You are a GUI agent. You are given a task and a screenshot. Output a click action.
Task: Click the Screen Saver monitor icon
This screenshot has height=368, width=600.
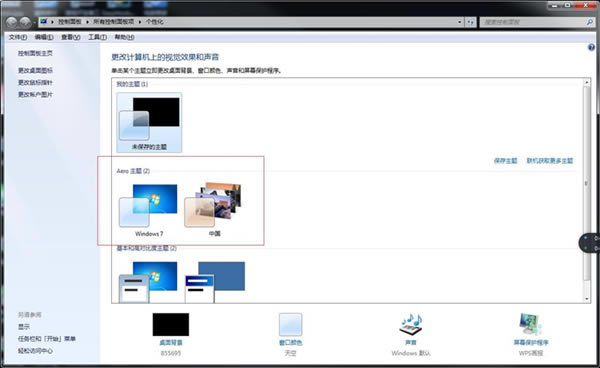click(531, 324)
